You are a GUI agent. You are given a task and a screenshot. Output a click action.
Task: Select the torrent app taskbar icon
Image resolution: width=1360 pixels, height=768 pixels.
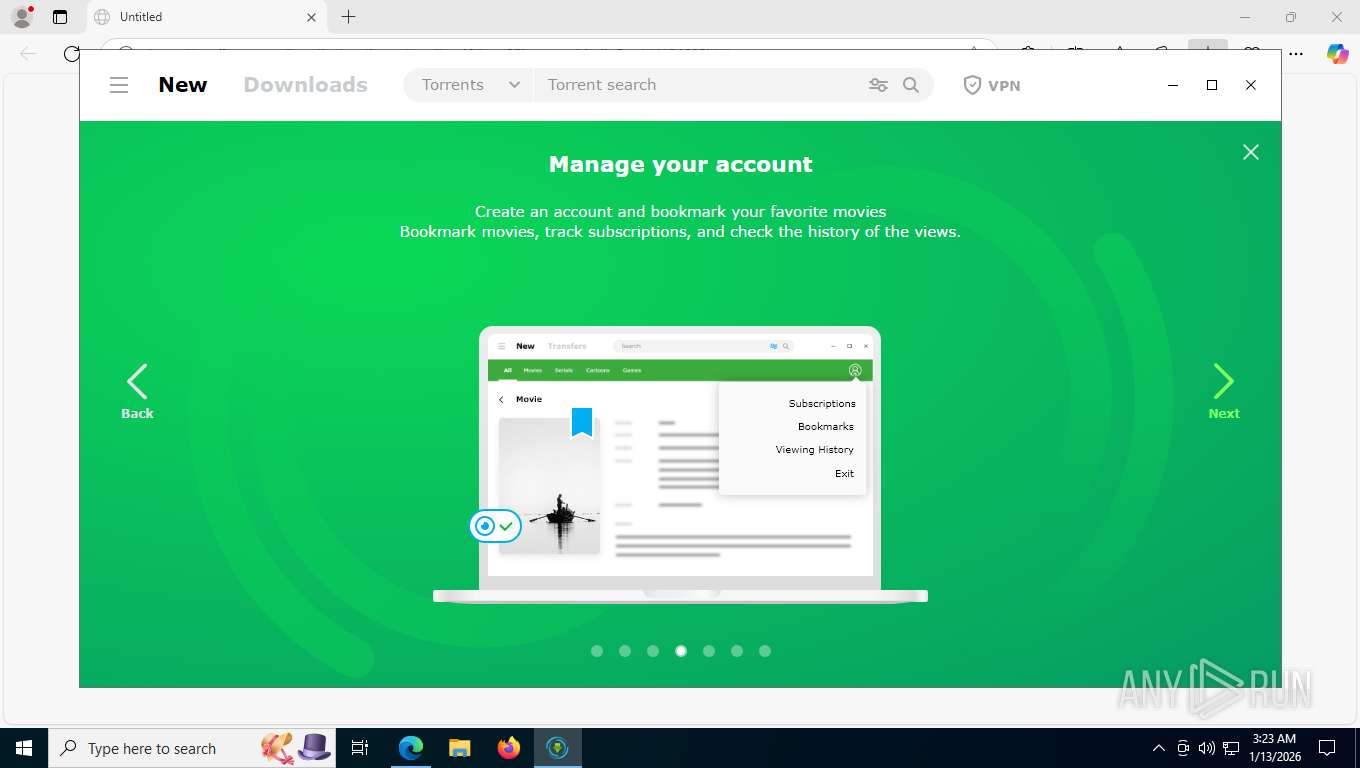pos(558,748)
